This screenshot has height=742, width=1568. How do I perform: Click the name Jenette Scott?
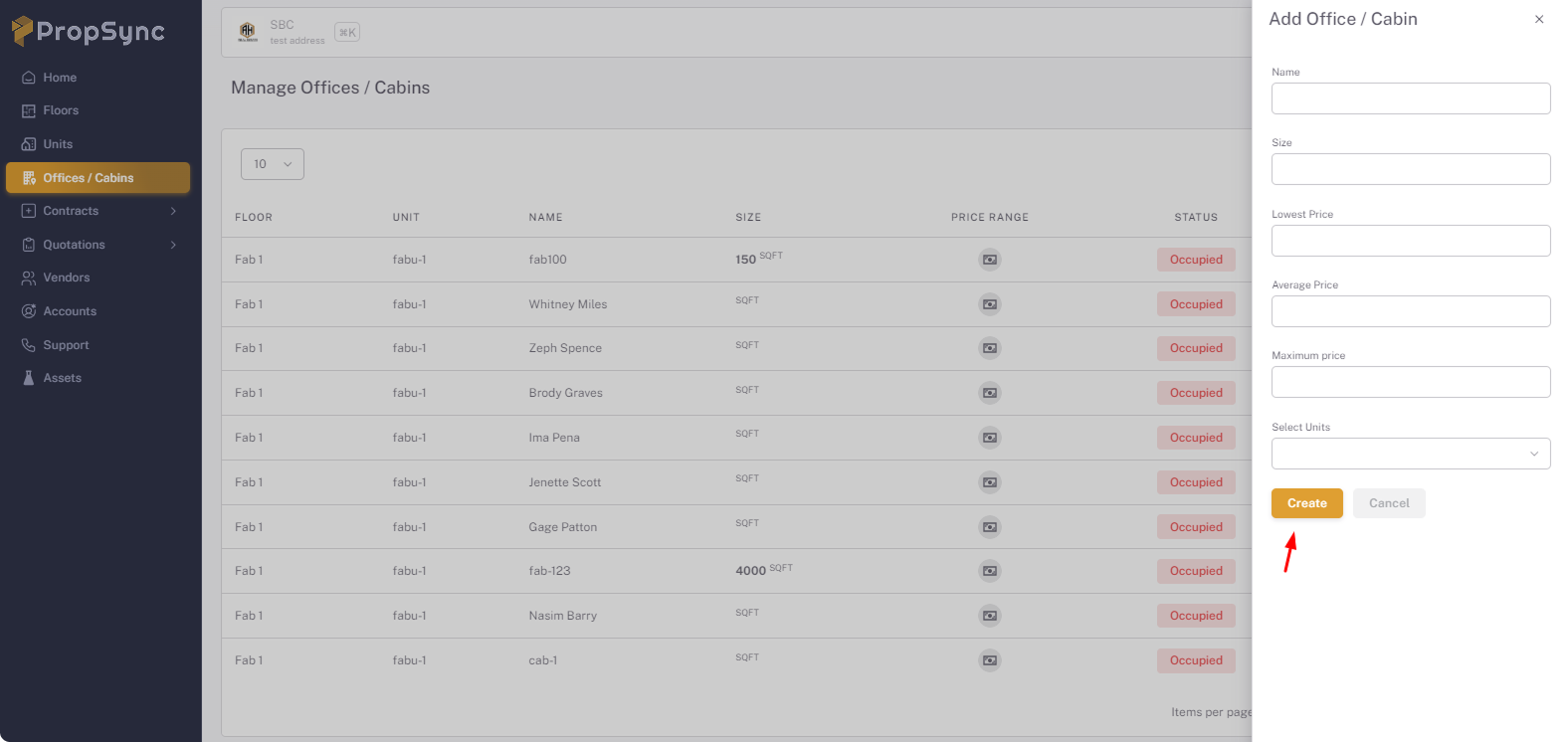point(565,482)
